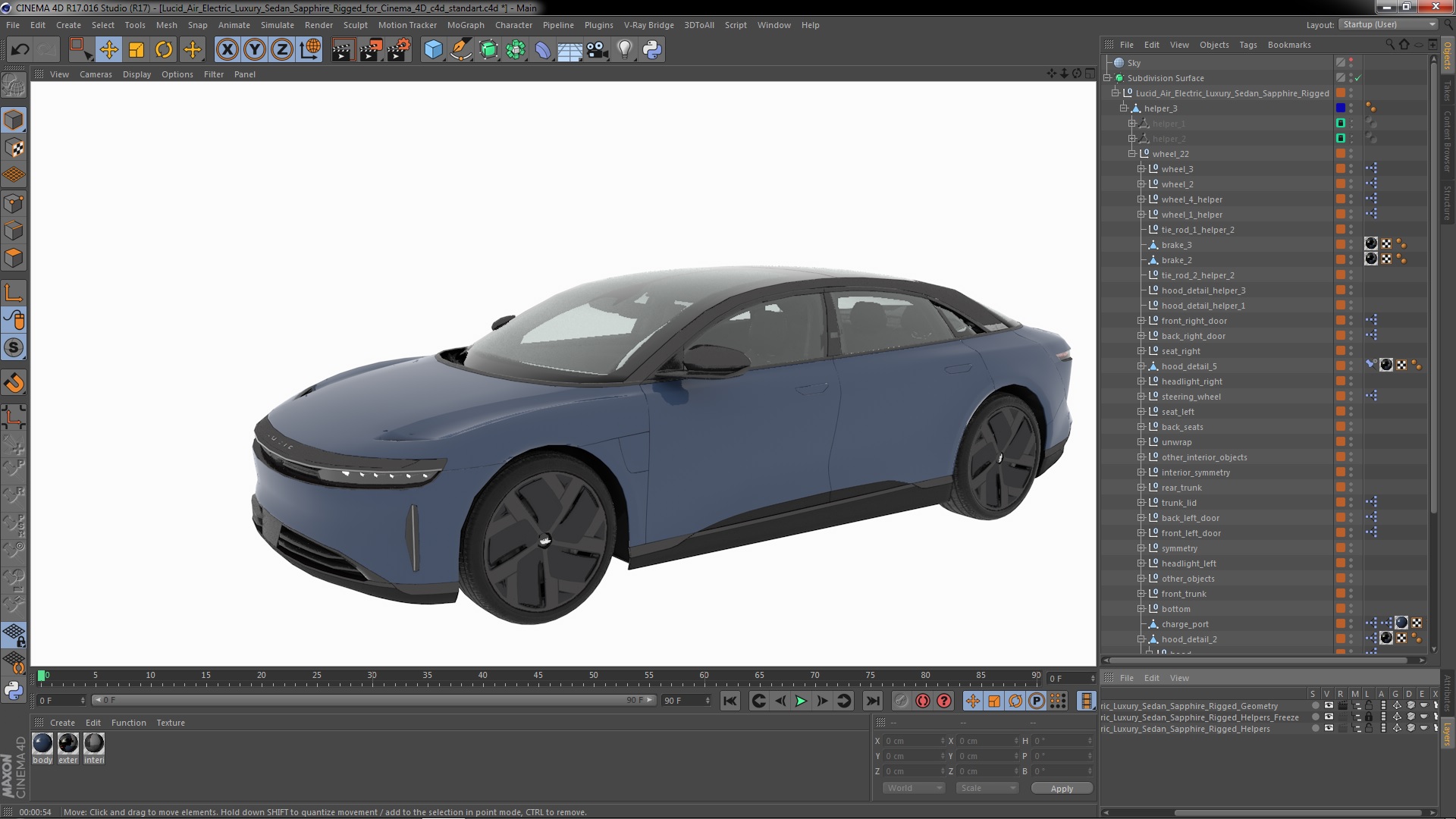Expand the front_right_door node

(x=1141, y=321)
